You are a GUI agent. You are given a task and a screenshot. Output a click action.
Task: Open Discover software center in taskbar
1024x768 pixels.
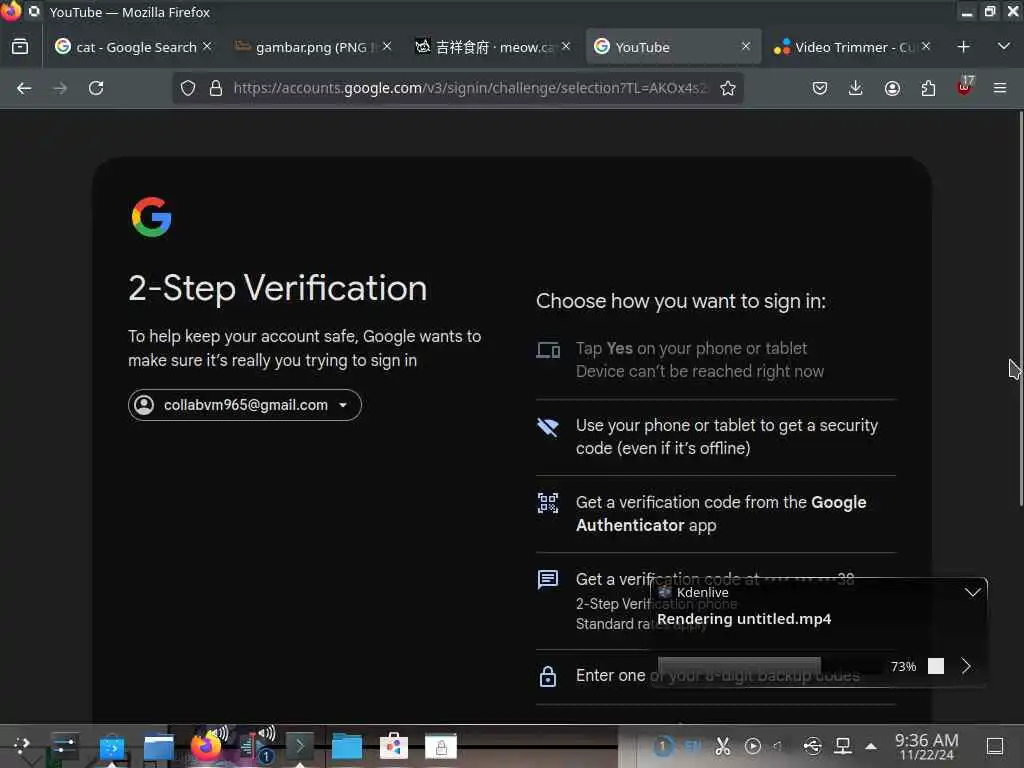pyautogui.click(x=112, y=747)
